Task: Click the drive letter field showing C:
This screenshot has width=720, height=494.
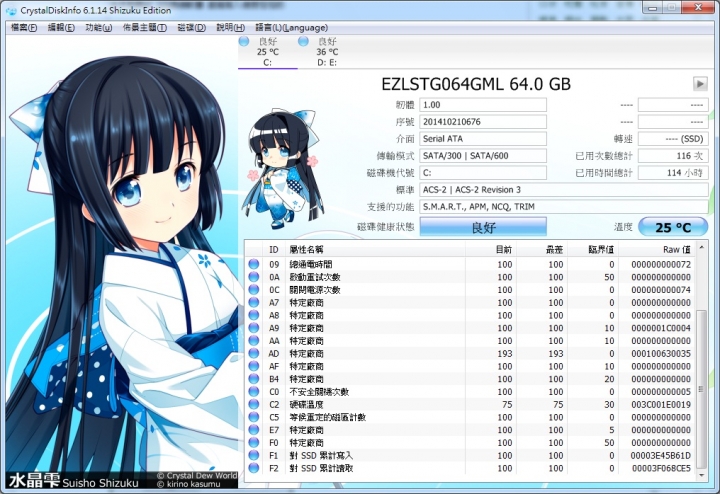Action: coord(483,173)
